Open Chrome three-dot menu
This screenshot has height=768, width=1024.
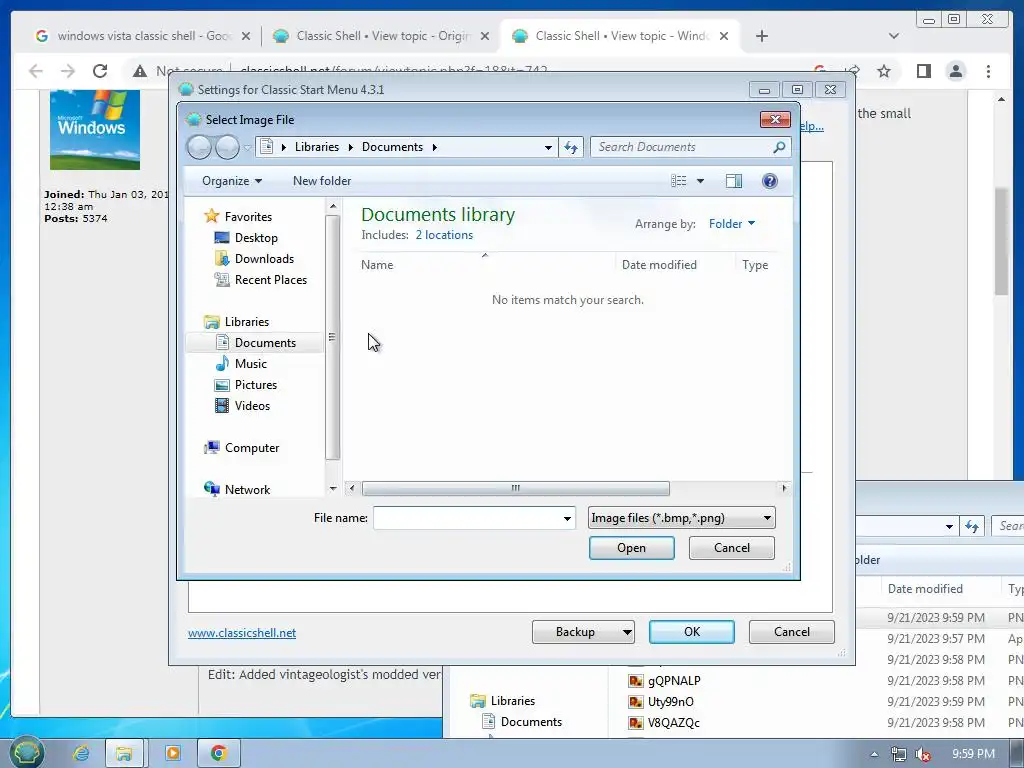tap(988, 71)
